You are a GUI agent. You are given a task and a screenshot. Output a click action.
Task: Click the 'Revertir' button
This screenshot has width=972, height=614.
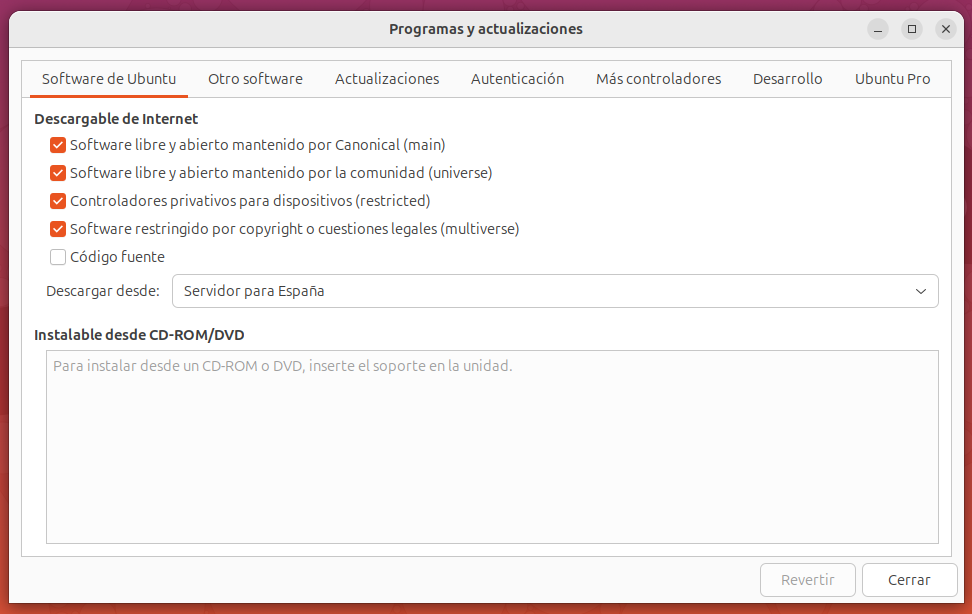click(x=807, y=580)
